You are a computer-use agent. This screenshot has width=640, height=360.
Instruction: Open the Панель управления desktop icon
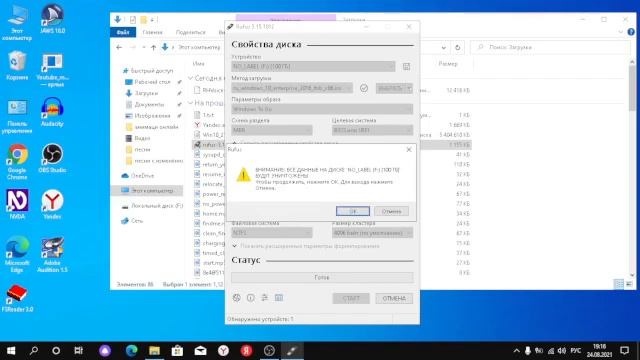[17, 116]
